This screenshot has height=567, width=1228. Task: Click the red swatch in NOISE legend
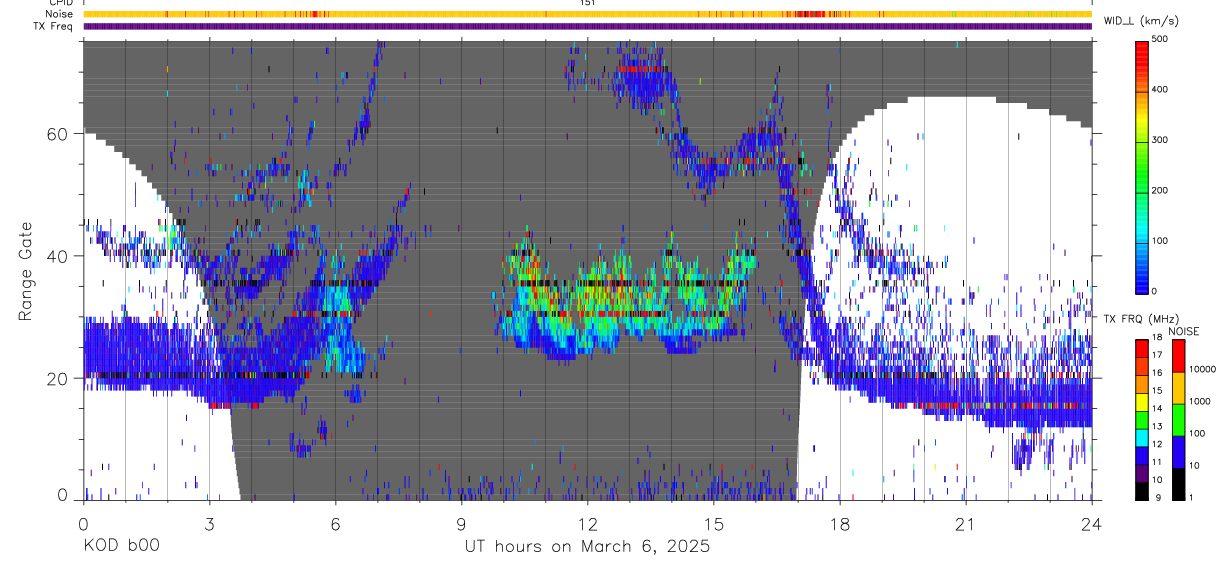(x=1179, y=355)
